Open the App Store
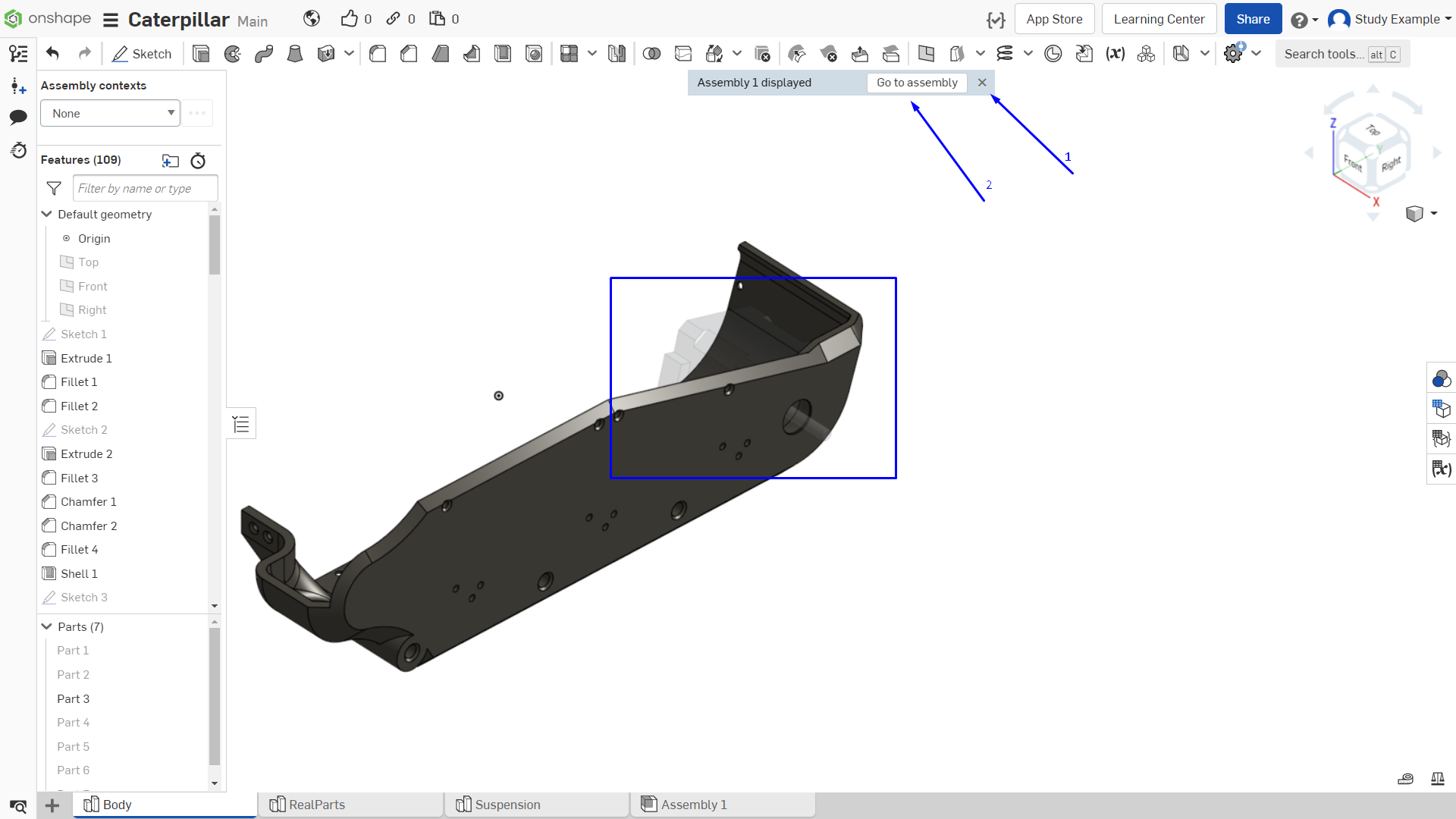The image size is (1456, 819). (x=1054, y=19)
